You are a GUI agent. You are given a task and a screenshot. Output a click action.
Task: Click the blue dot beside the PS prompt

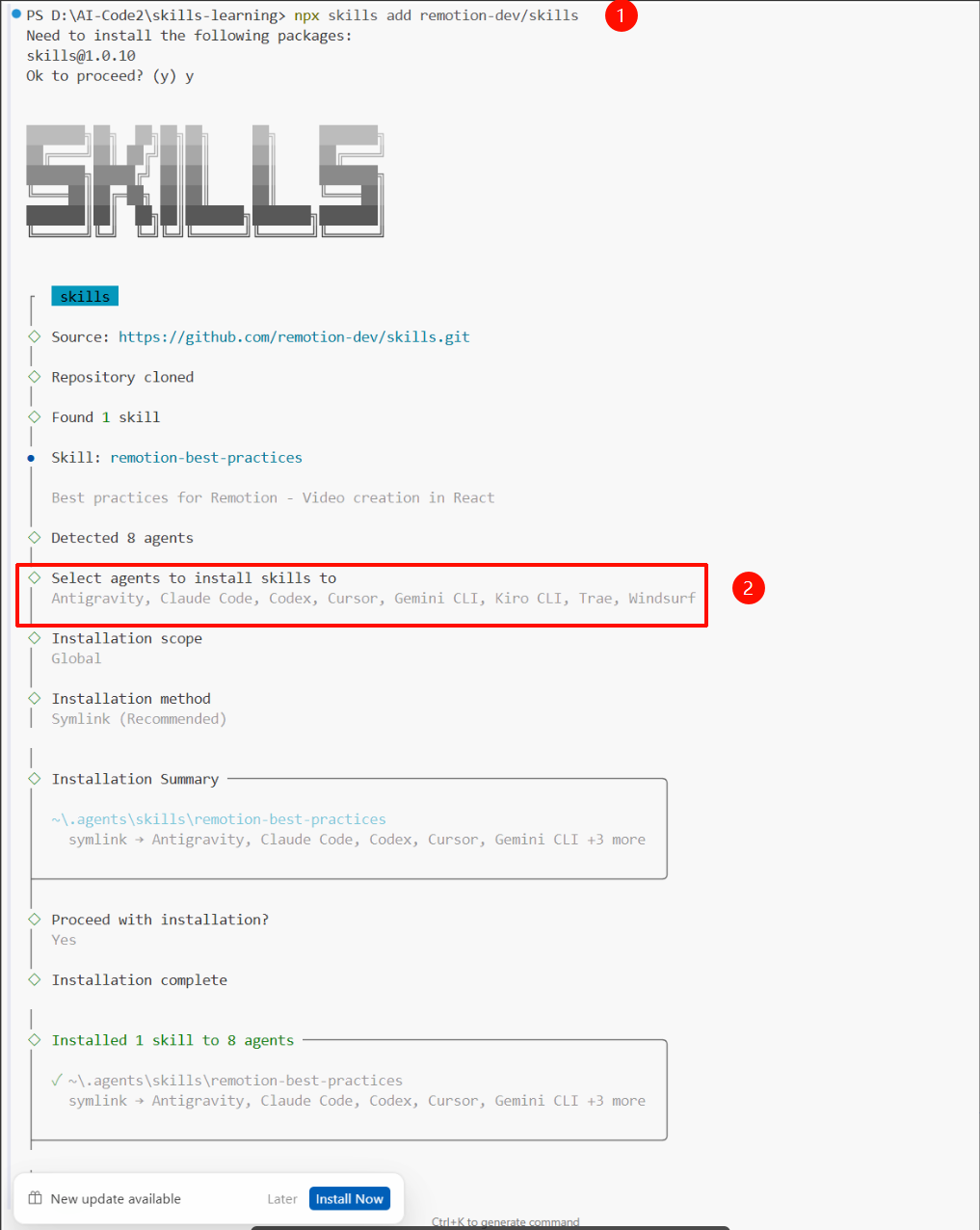[x=15, y=14]
